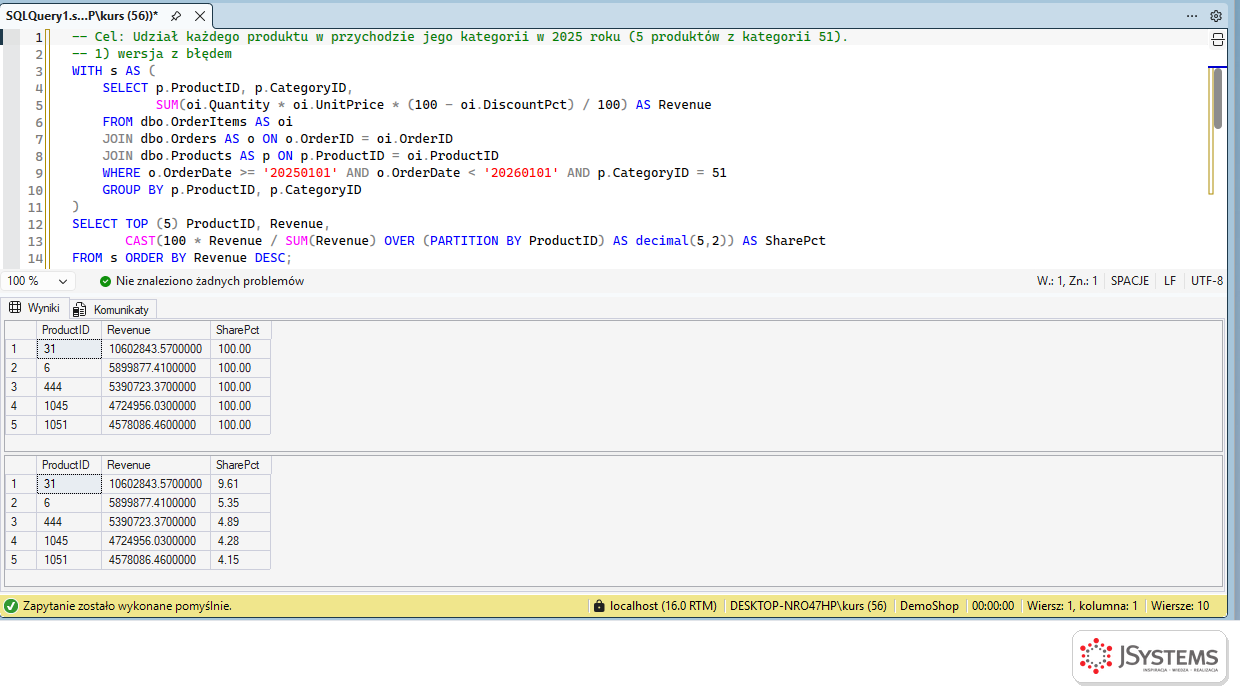Select the SharePct cell showing 4.89
This screenshot has height=692, width=1240.
(240, 522)
